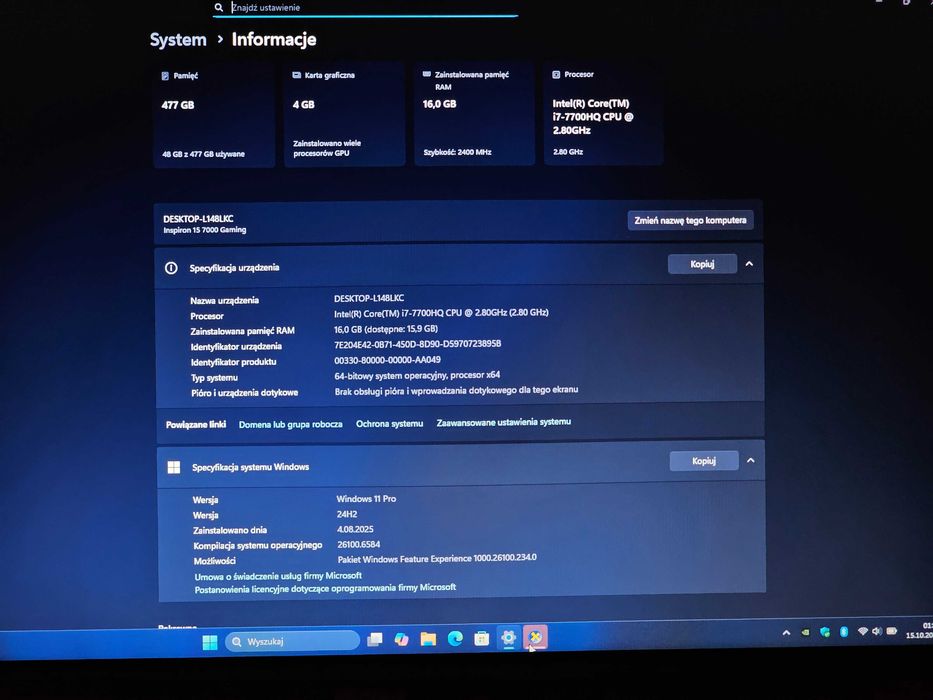Go back to System breadcrumb
The image size is (933, 700).
pyautogui.click(x=178, y=40)
